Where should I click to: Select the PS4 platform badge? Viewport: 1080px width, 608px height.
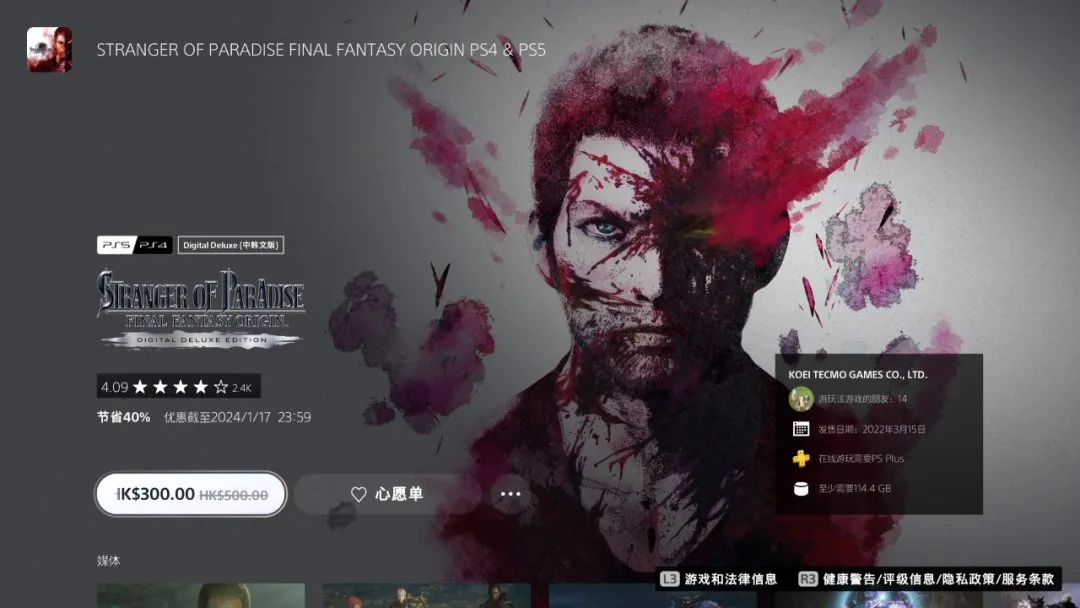[x=153, y=245]
